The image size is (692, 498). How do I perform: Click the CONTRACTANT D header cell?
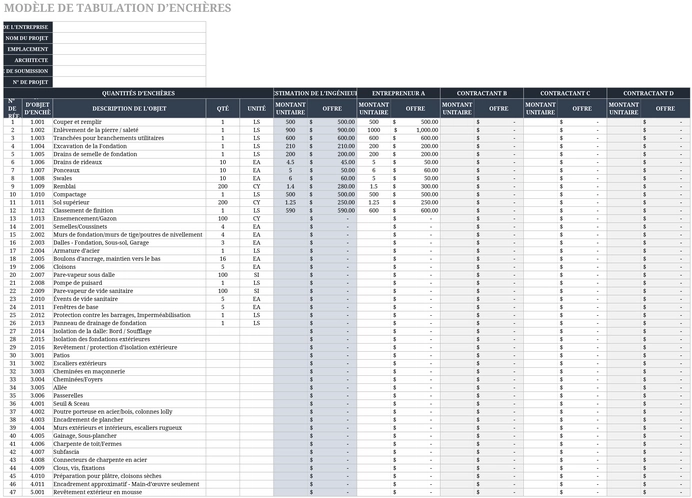(648, 93)
